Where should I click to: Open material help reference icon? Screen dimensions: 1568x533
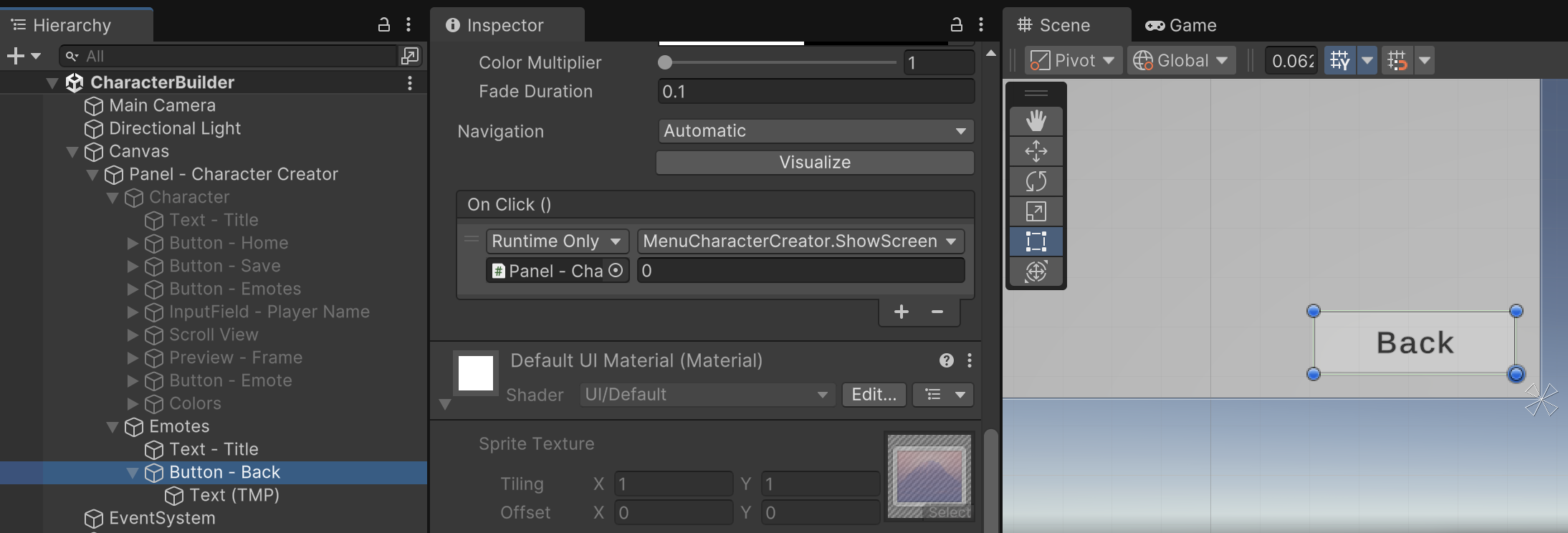point(946,360)
